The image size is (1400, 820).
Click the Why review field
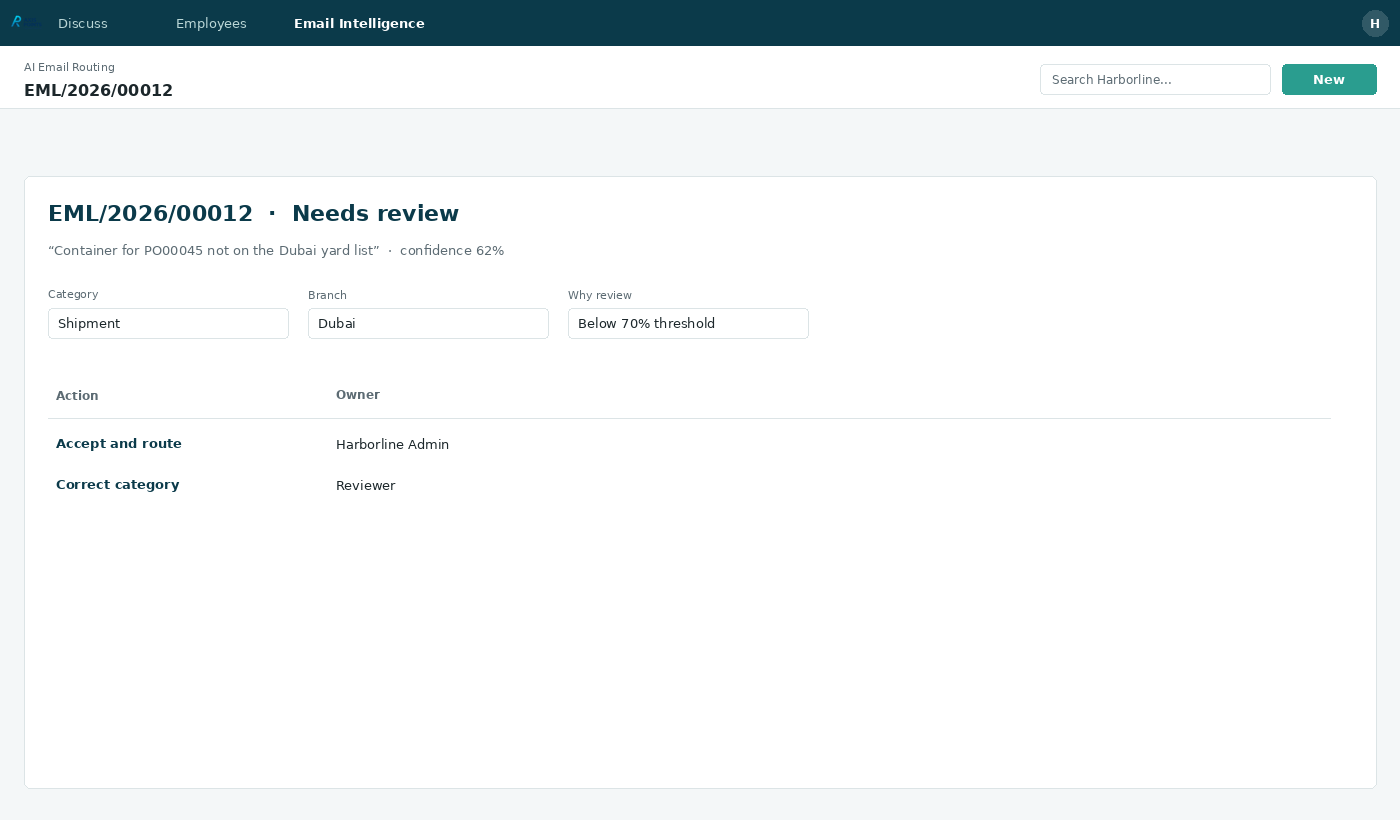coord(688,323)
